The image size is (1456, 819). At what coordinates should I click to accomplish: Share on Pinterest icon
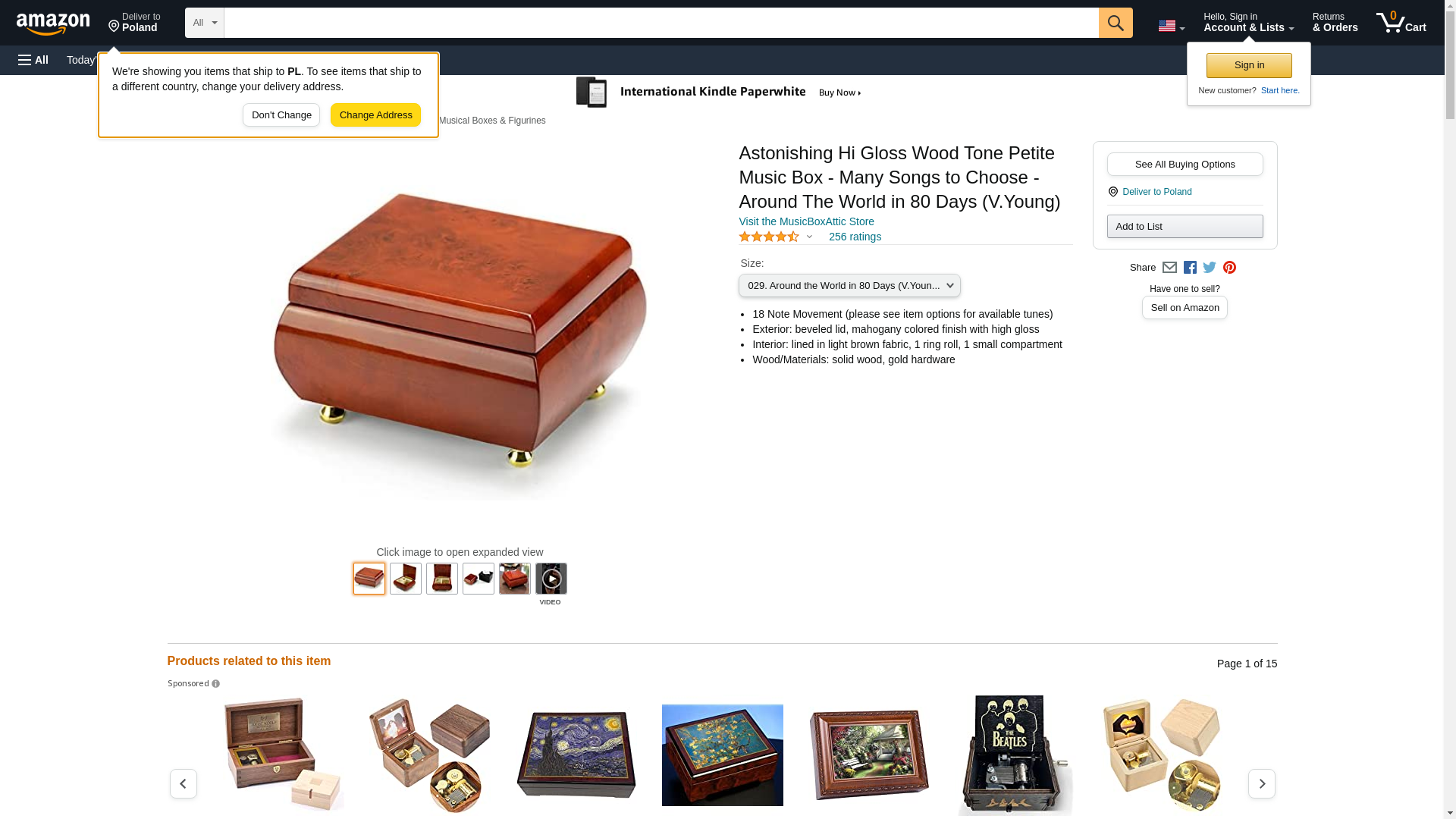(1229, 268)
